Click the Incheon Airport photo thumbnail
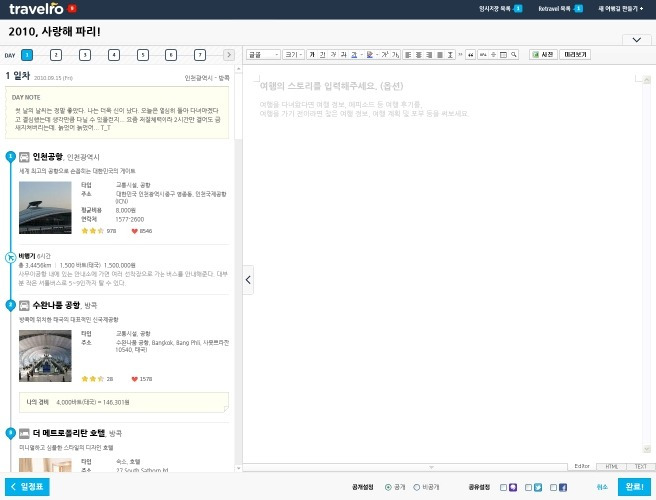Screen dimensions: 656x500 point(45,208)
